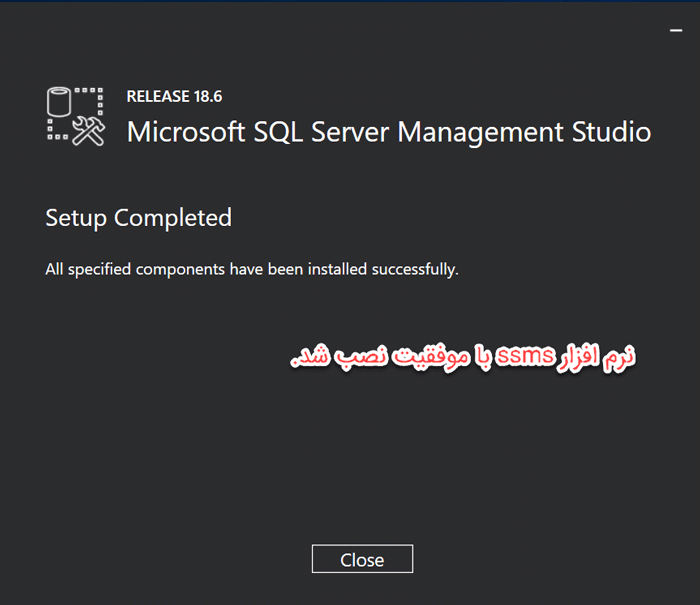The image size is (700, 605).
Task: Click the word Microsoft in the title
Action: point(186,132)
